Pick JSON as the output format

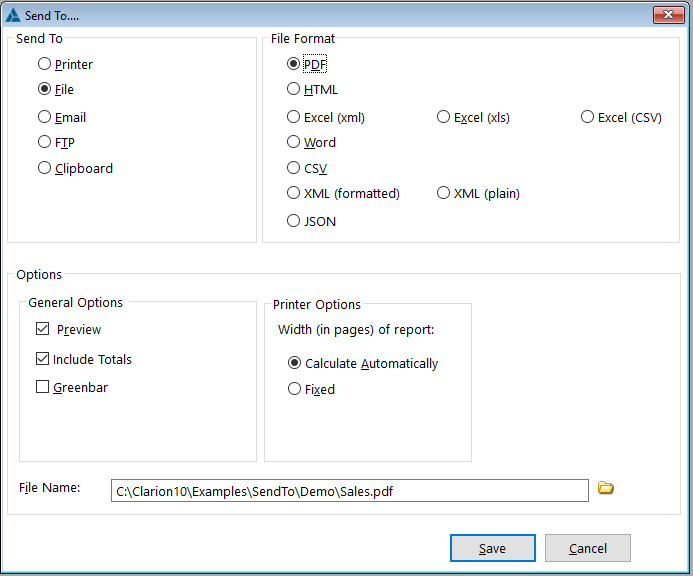[x=294, y=221]
